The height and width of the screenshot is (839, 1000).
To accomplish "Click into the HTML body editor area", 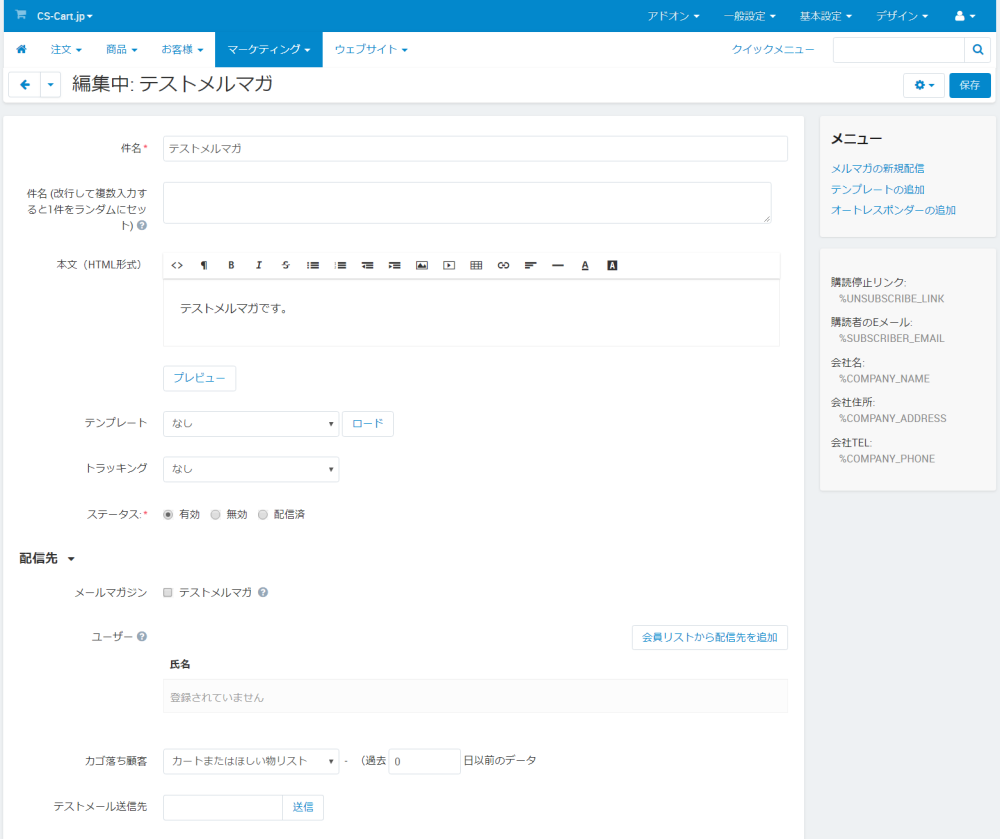I will [471, 313].
